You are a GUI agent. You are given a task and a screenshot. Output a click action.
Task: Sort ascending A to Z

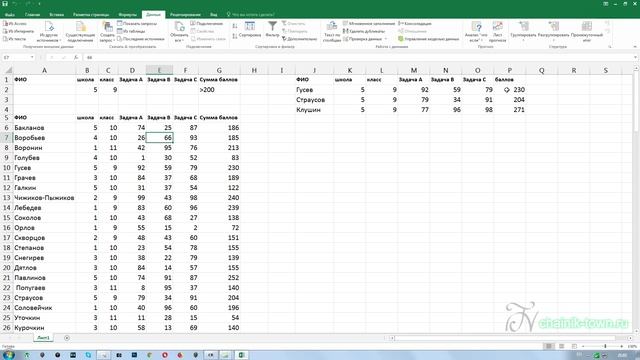[x=235, y=27]
